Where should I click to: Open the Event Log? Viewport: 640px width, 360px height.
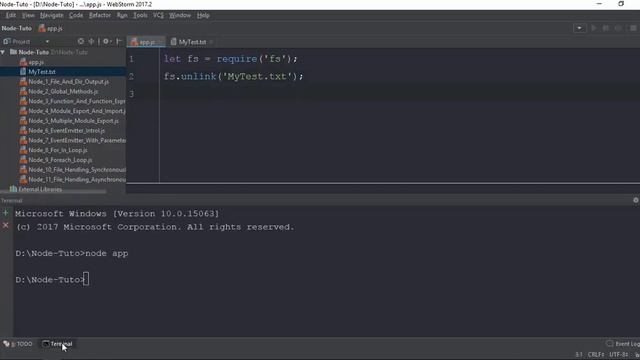click(x=622, y=344)
